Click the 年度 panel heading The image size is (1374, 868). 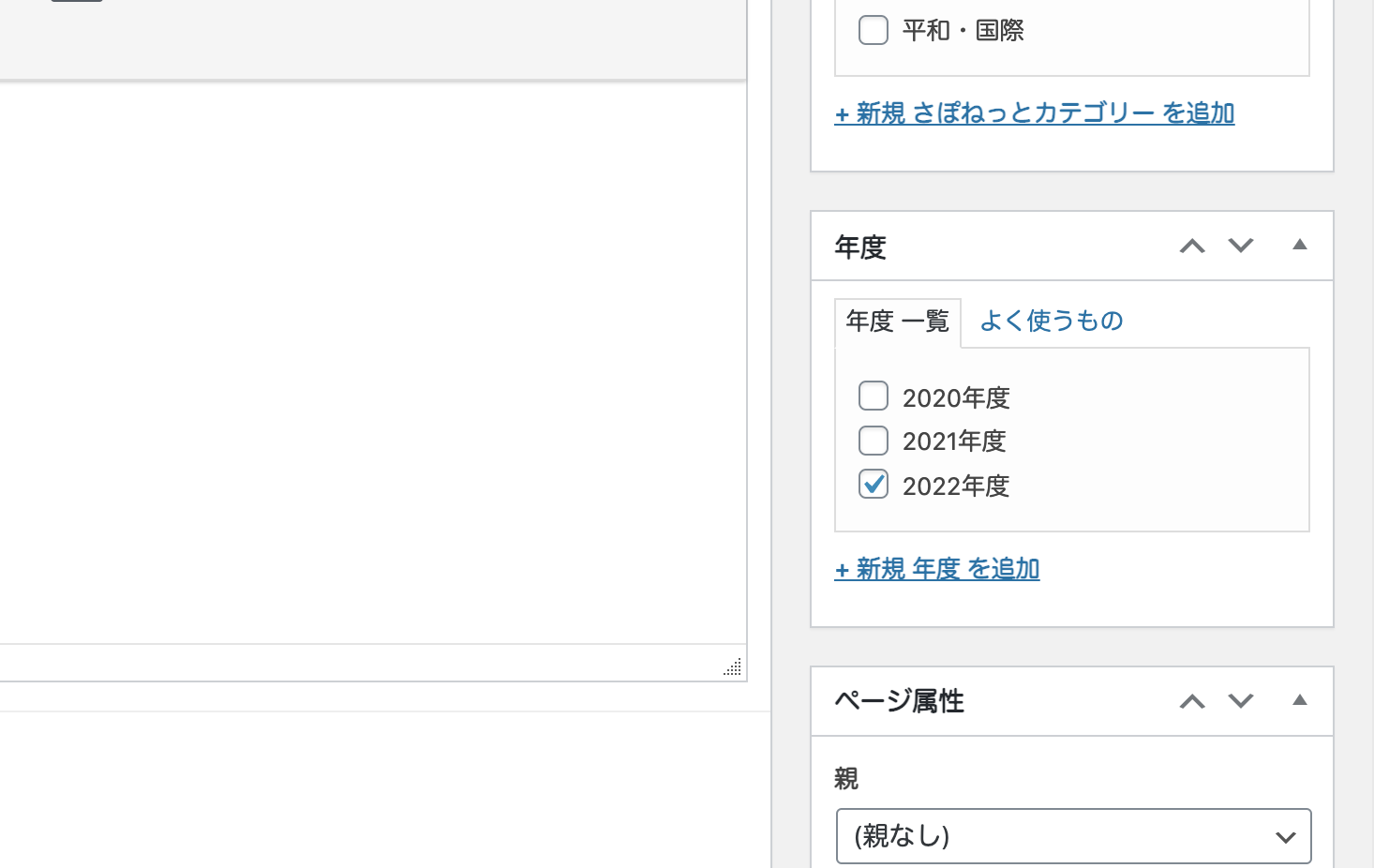[860, 247]
